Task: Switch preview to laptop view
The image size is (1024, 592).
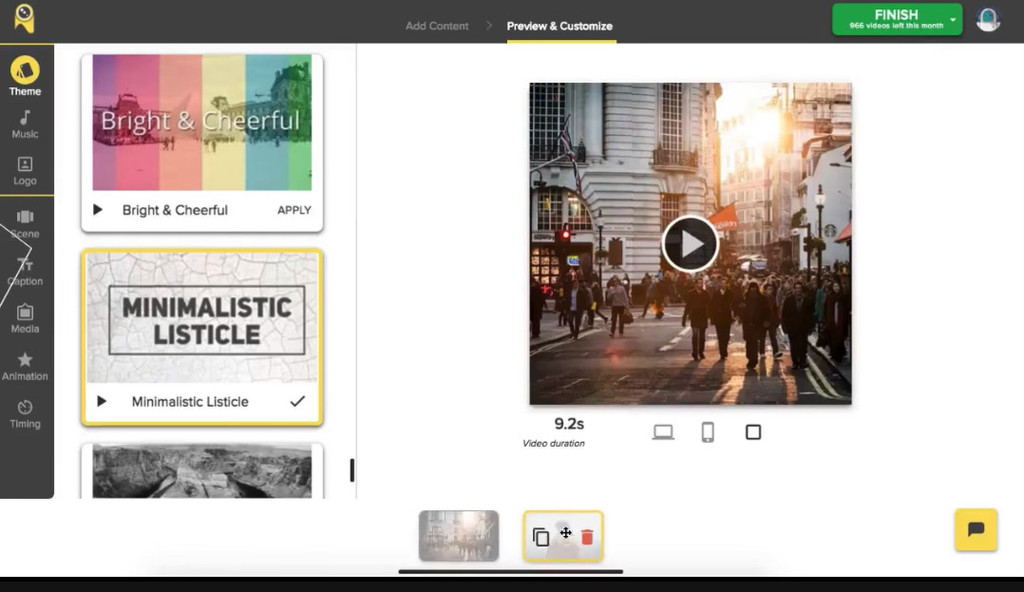Action: [663, 431]
